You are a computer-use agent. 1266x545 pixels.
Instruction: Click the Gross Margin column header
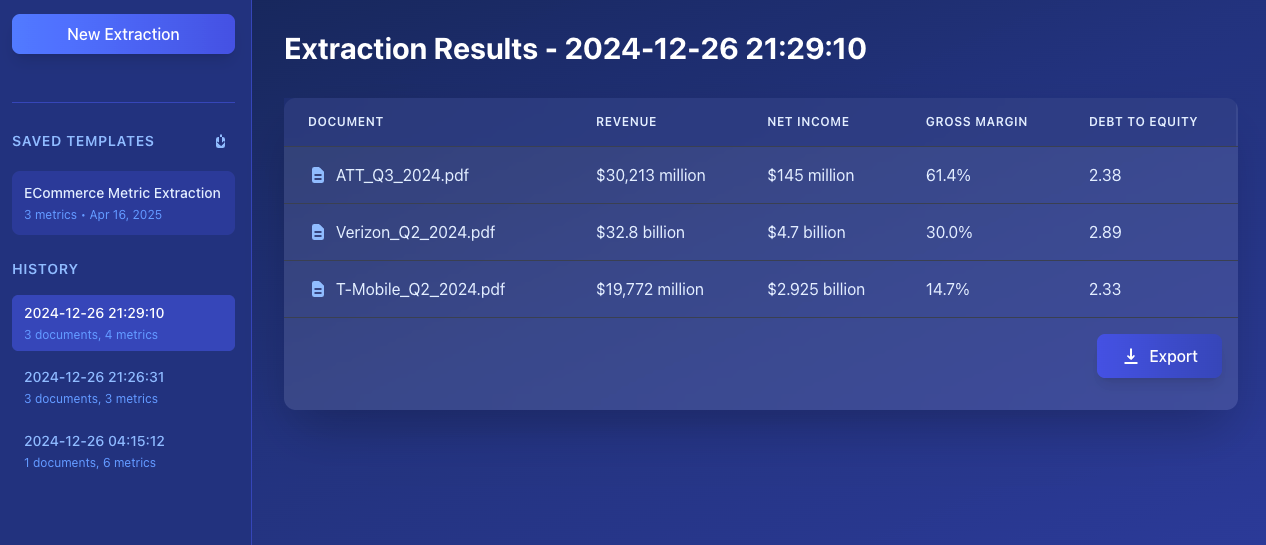click(976, 122)
